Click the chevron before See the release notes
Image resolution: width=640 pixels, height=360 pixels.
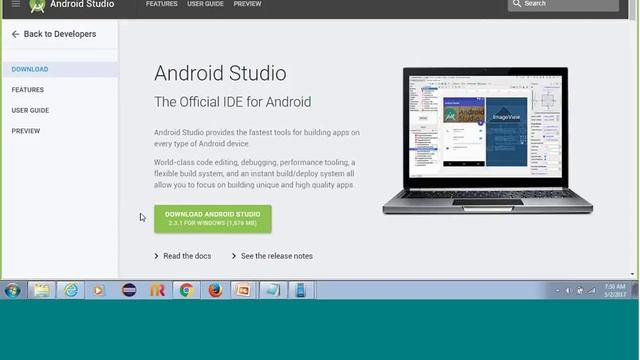(x=233, y=256)
